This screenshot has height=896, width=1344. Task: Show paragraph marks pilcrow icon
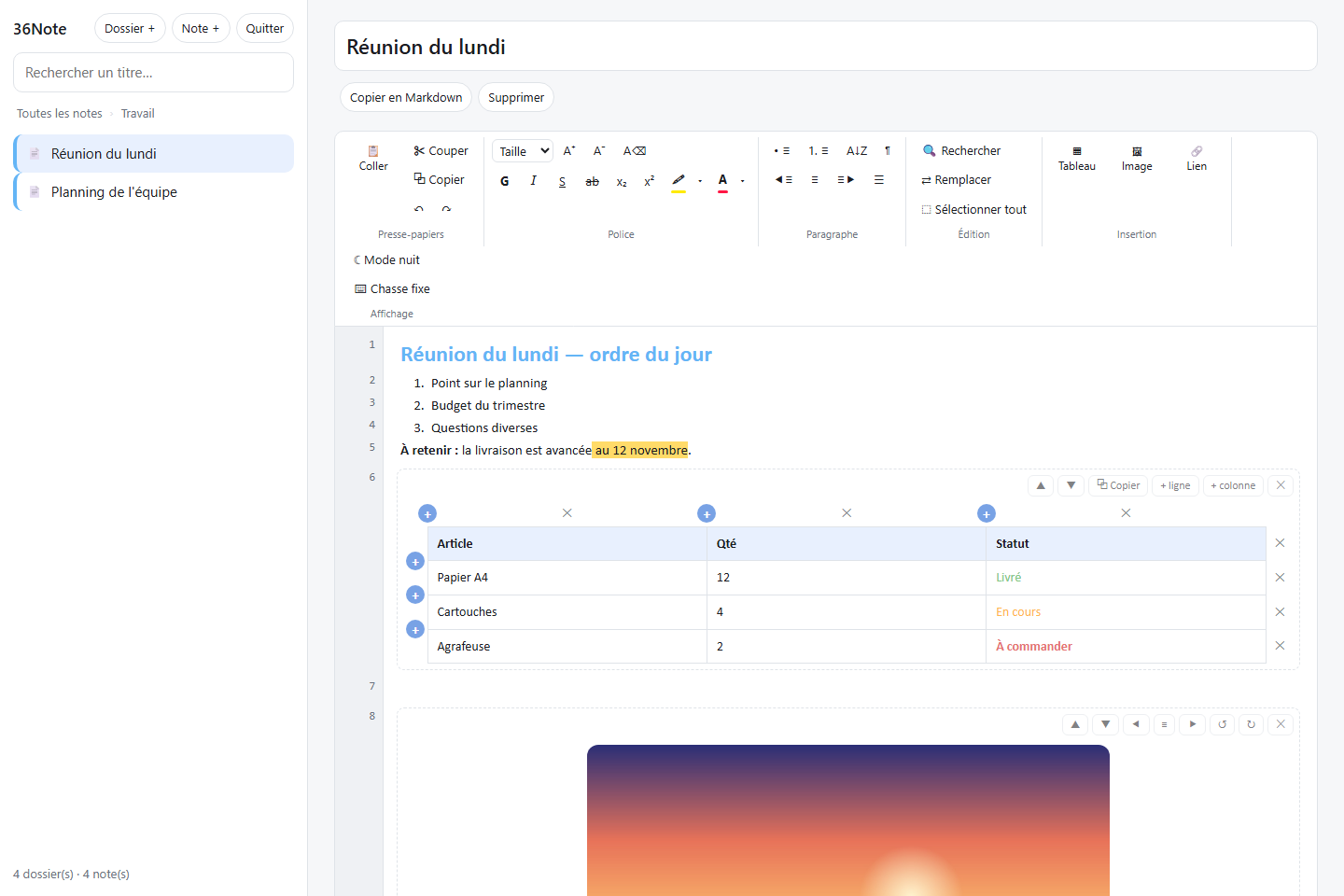(x=888, y=150)
